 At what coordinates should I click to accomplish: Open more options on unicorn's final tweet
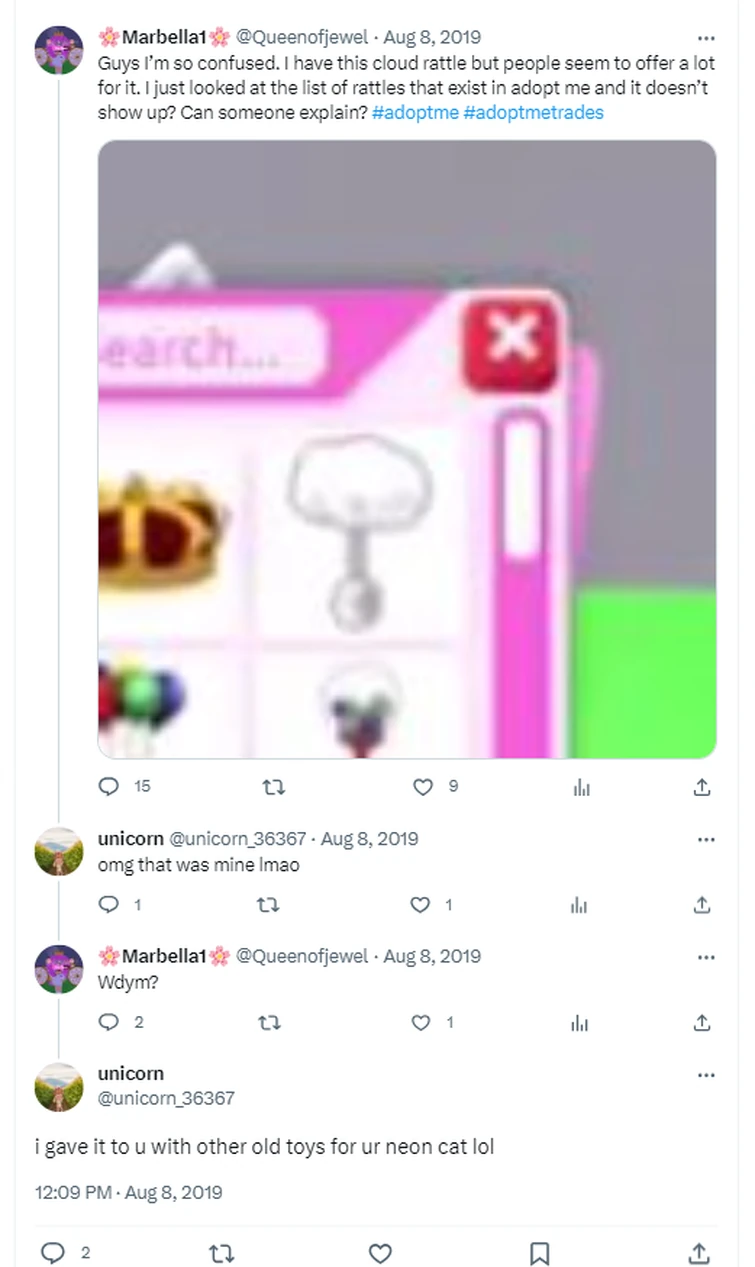tap(706, 1075)
